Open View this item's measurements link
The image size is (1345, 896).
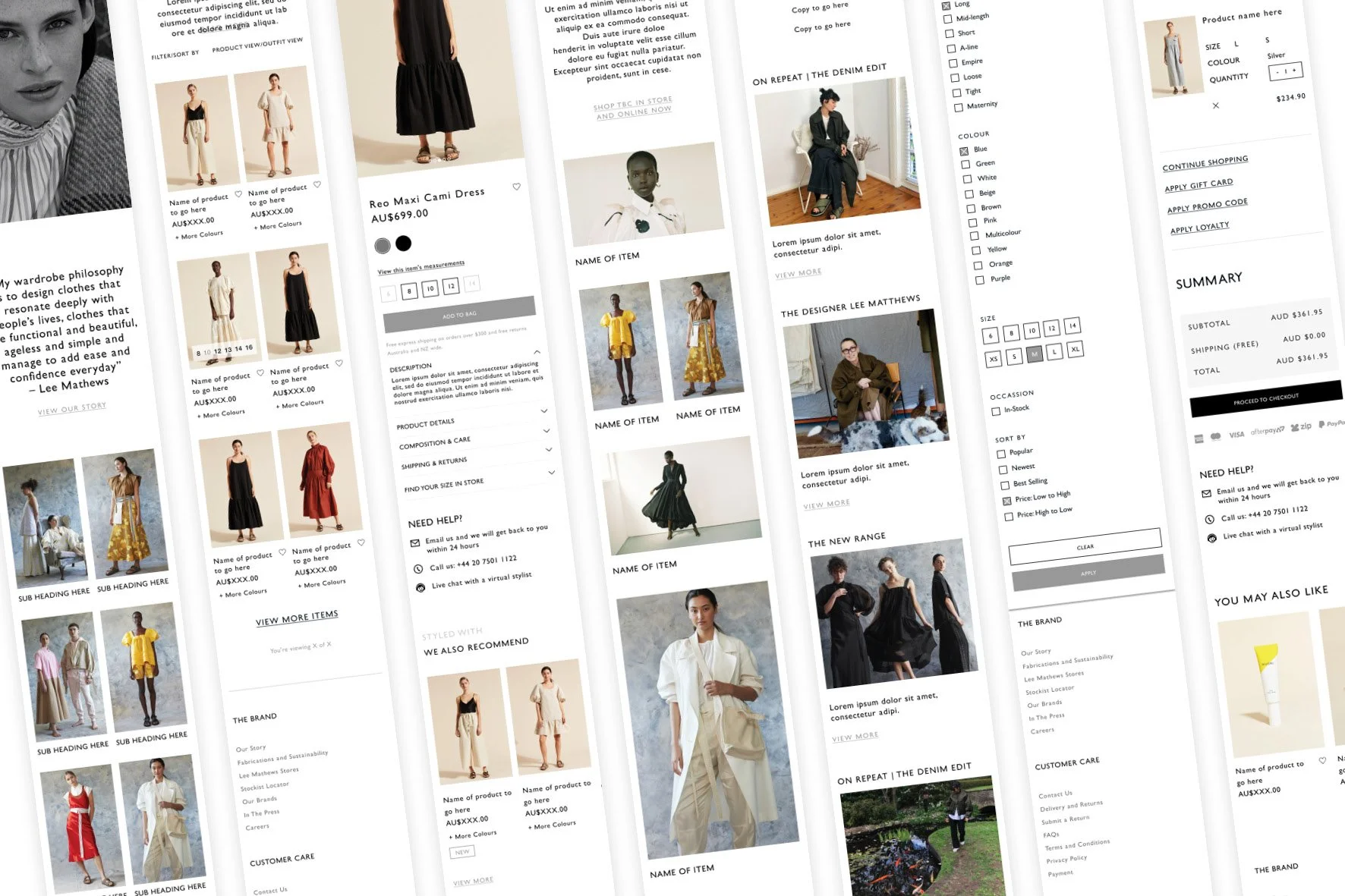click(x=421, y=267)
